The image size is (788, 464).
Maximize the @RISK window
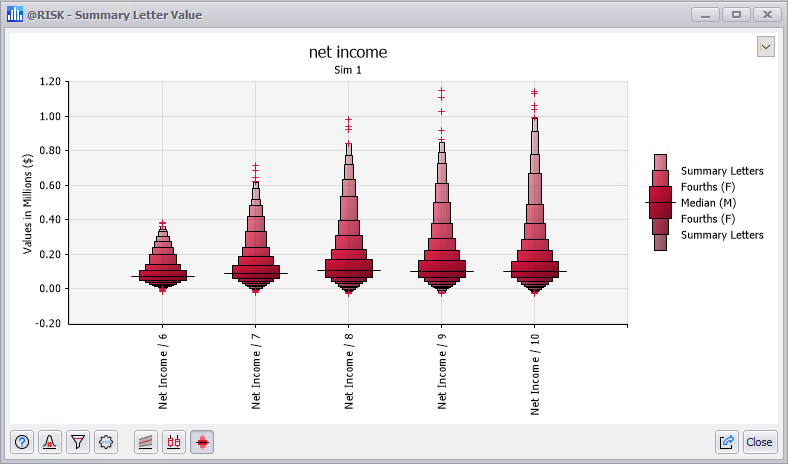[x=736, y=14]
